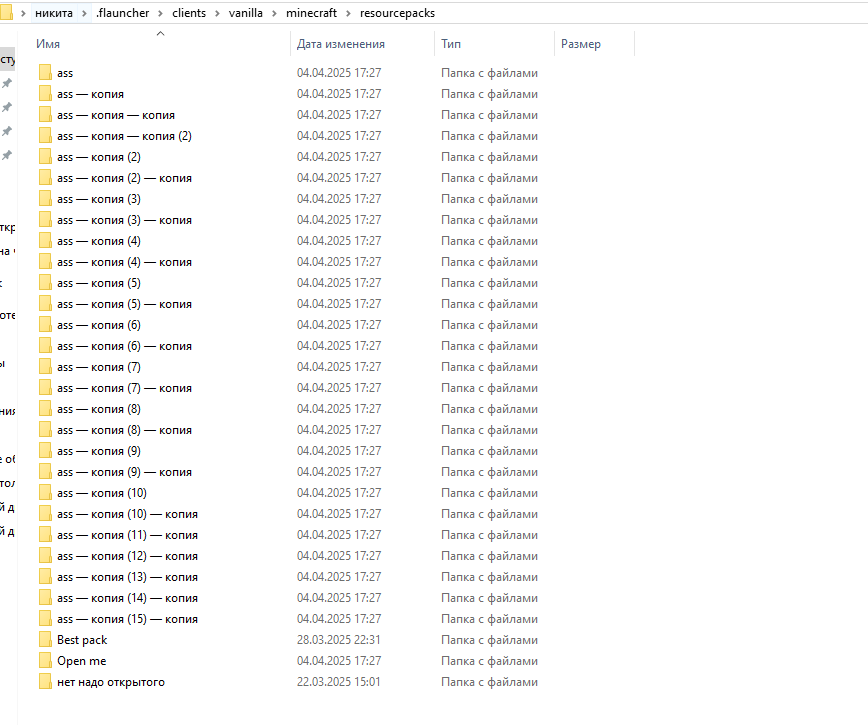This screenshot has width=868, height=725.
Task: Select the folder name "ass — копия — копия (2)"
Action: pos(125,136)
